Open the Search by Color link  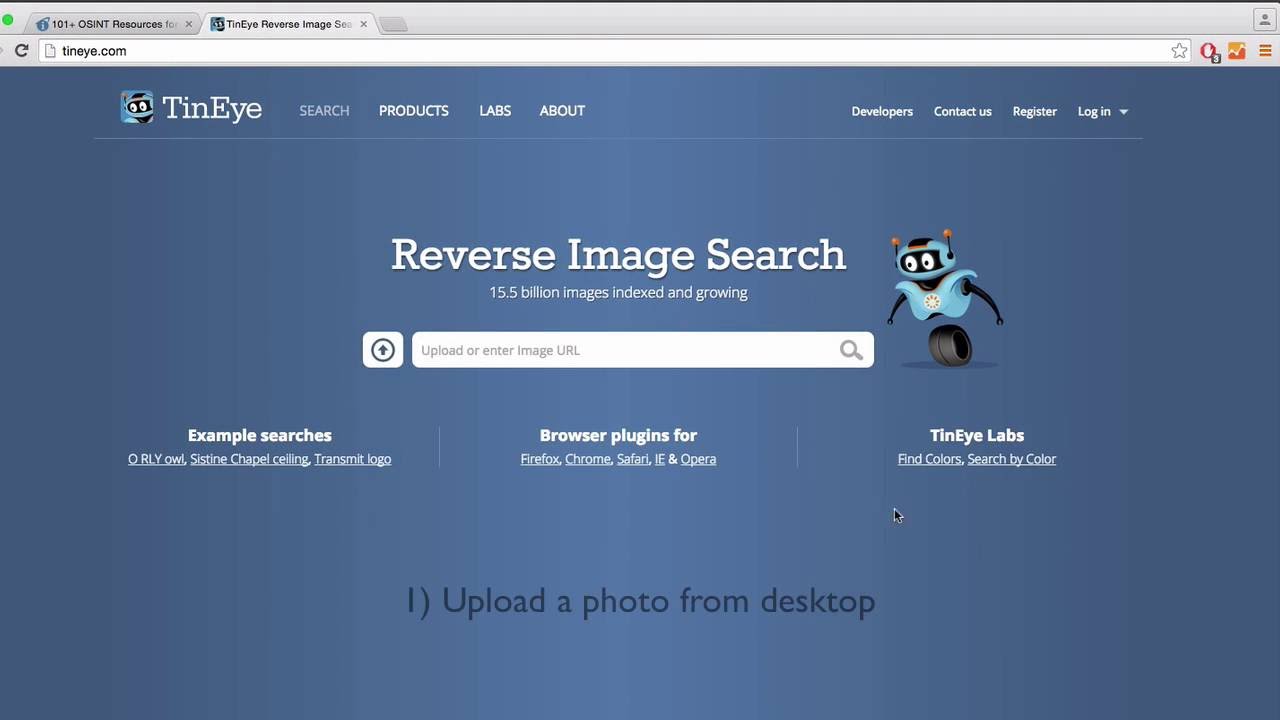[1011, 459]
